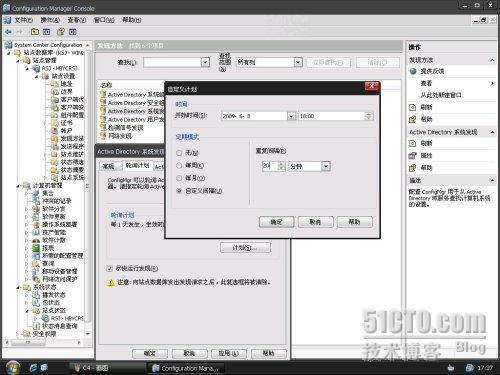This screenshot has width=500, height=375.
Task: Switch to the 常规 tab in properties dialog
Action: pyautogui.click(x=108, y=166)
